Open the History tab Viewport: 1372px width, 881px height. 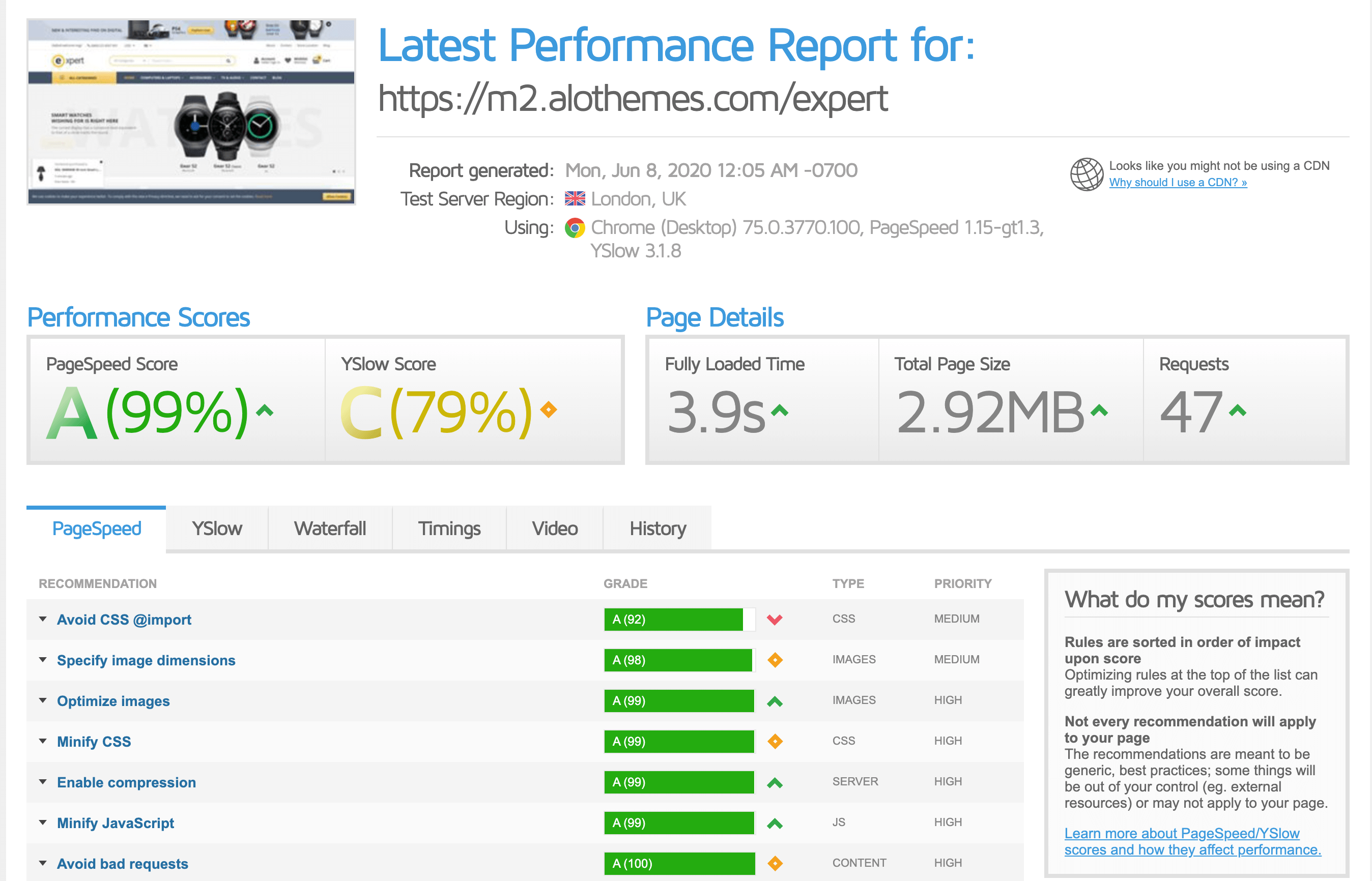(657, 528)
